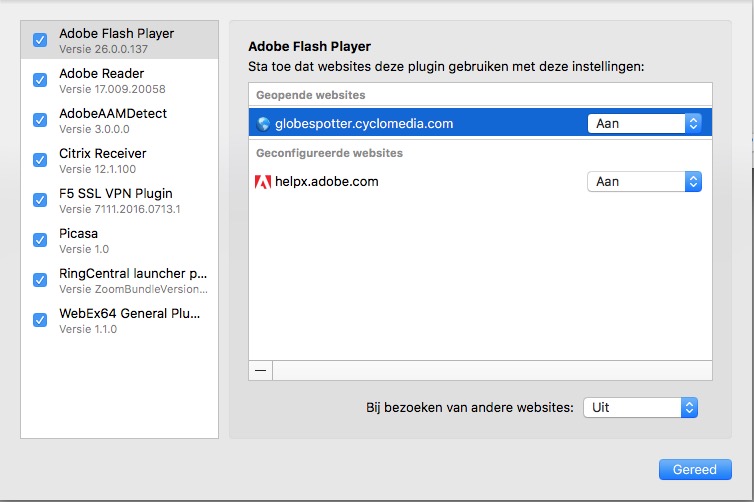Disable the Picasa plugin checkbox

pos(40,240)
